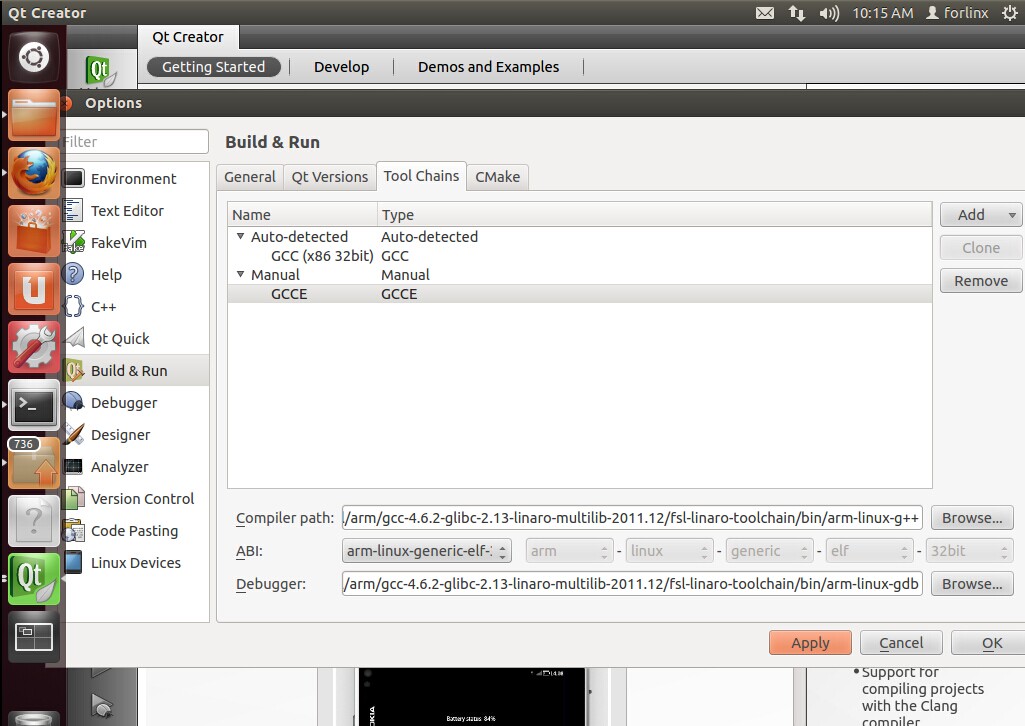This screenshot has width=1025, height=726.
Task: Click the Cancel button
Action: [901, 642]
